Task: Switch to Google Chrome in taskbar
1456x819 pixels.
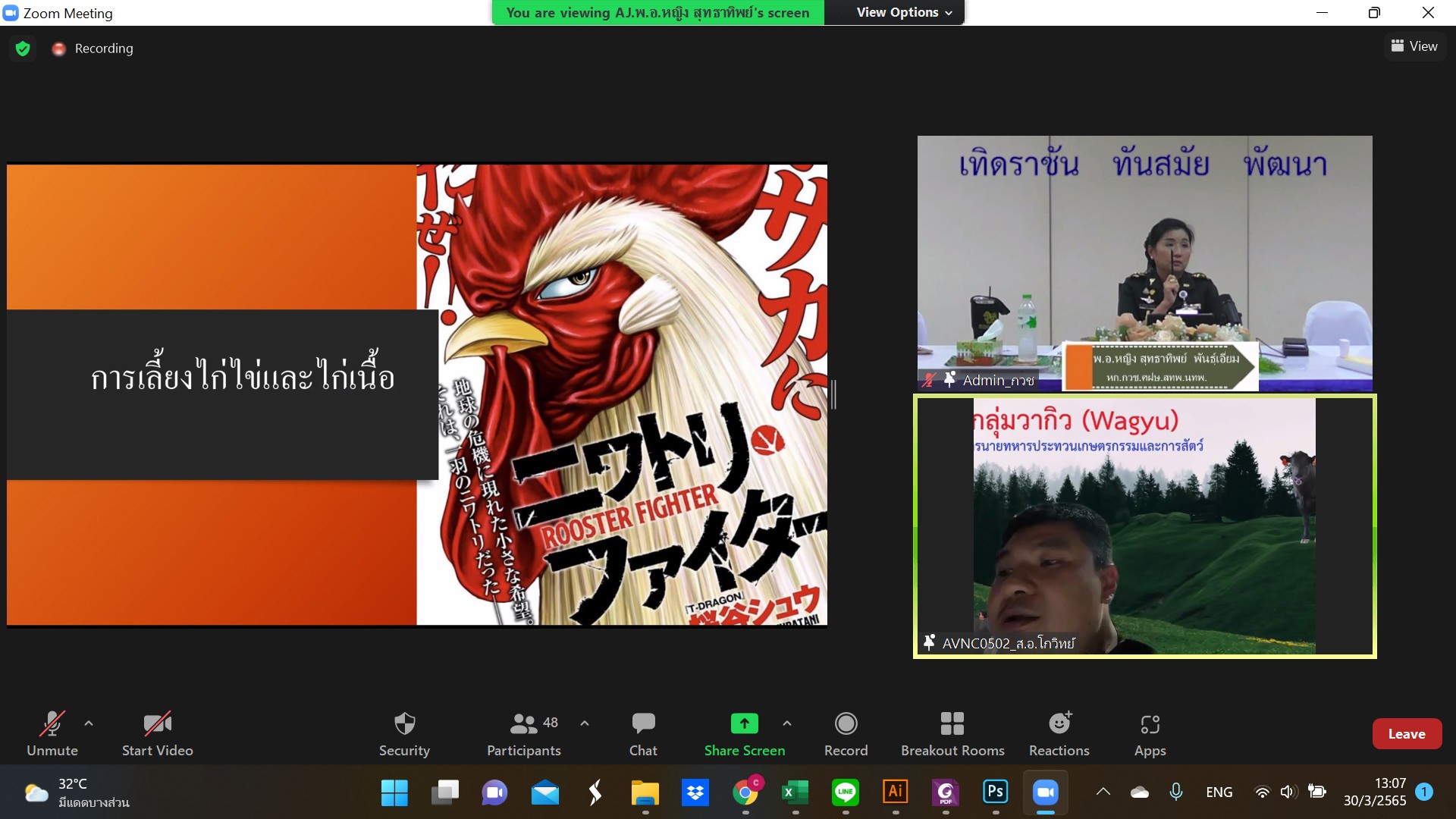Action: click(x=745, y=792)
